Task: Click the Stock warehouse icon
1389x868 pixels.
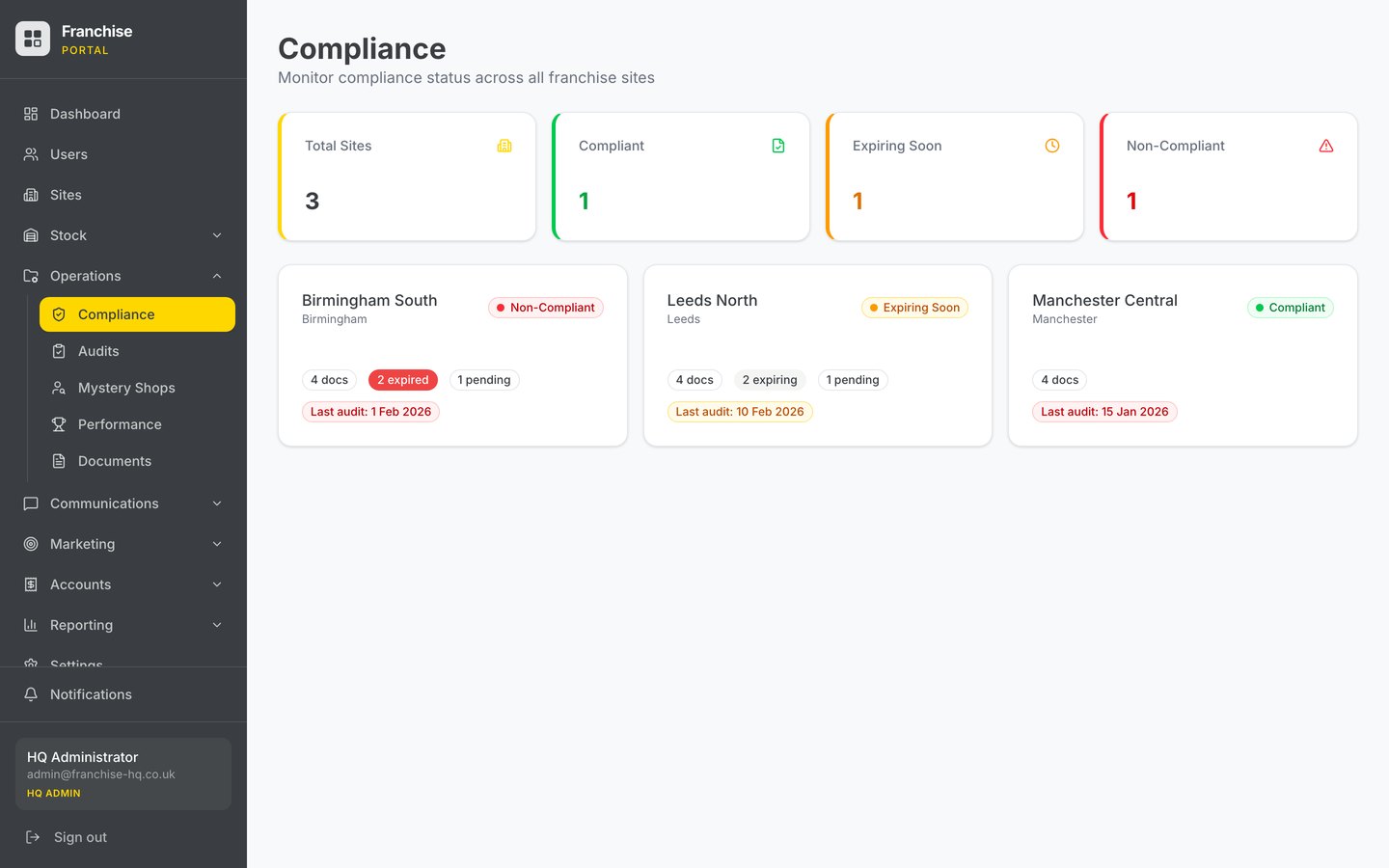Action: 31,235
